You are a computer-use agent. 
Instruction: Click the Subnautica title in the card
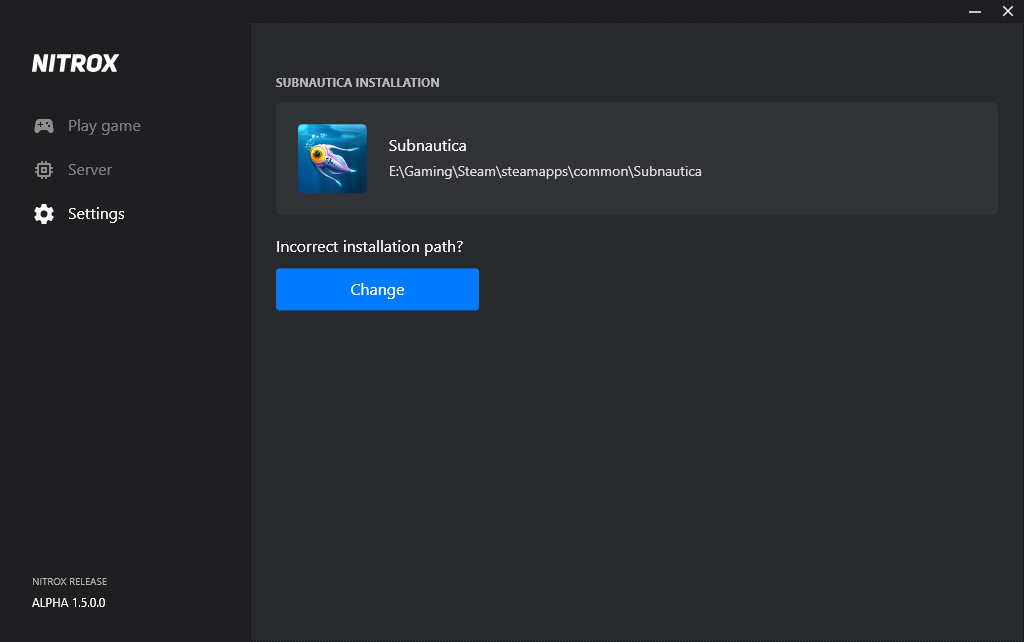pos(427,145)
